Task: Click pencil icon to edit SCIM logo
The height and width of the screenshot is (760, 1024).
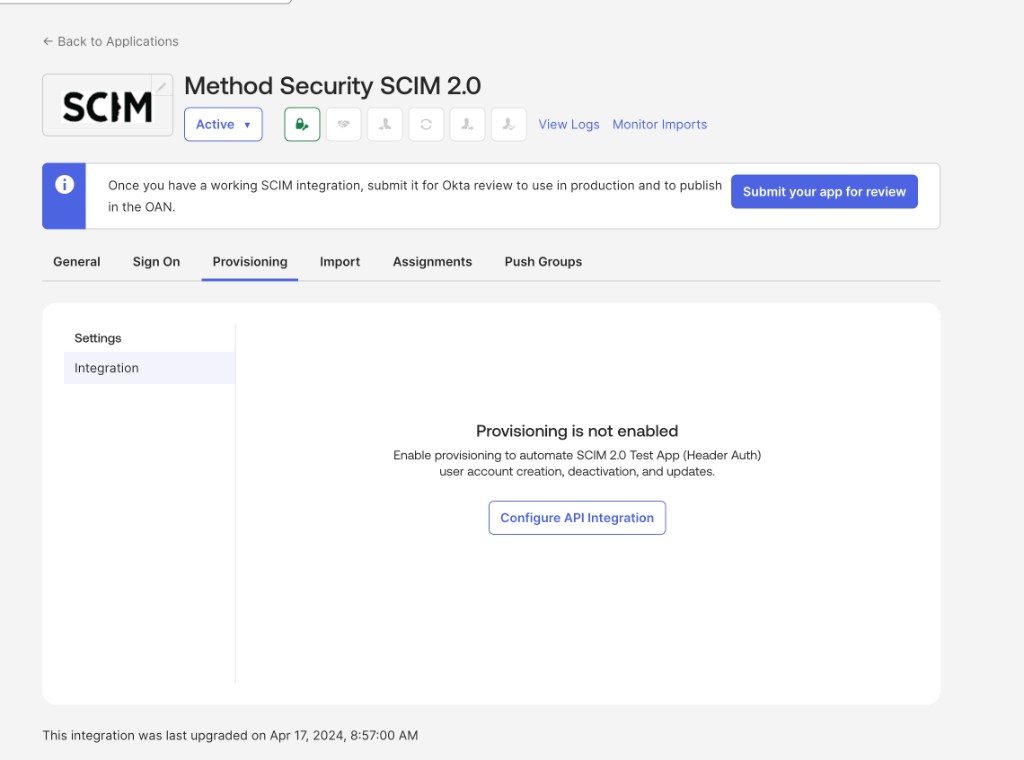Action: point(161,86)
